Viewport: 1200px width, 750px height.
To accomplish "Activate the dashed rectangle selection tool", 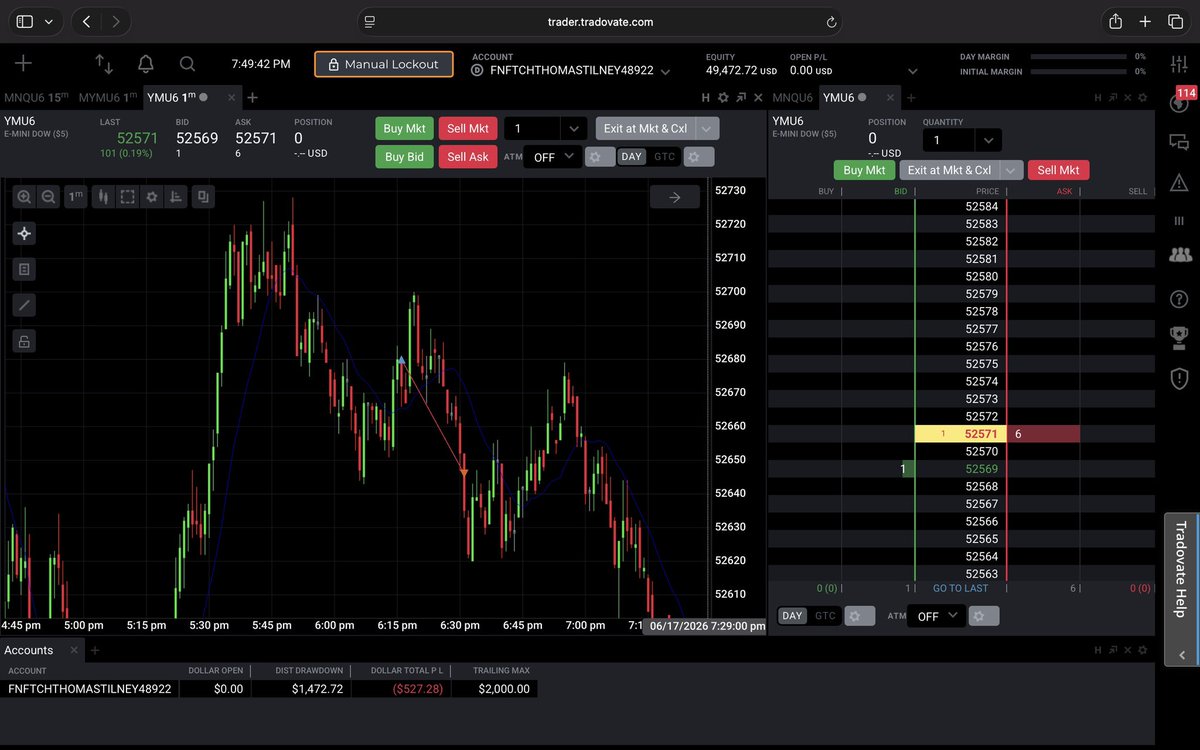I will 127,197.
